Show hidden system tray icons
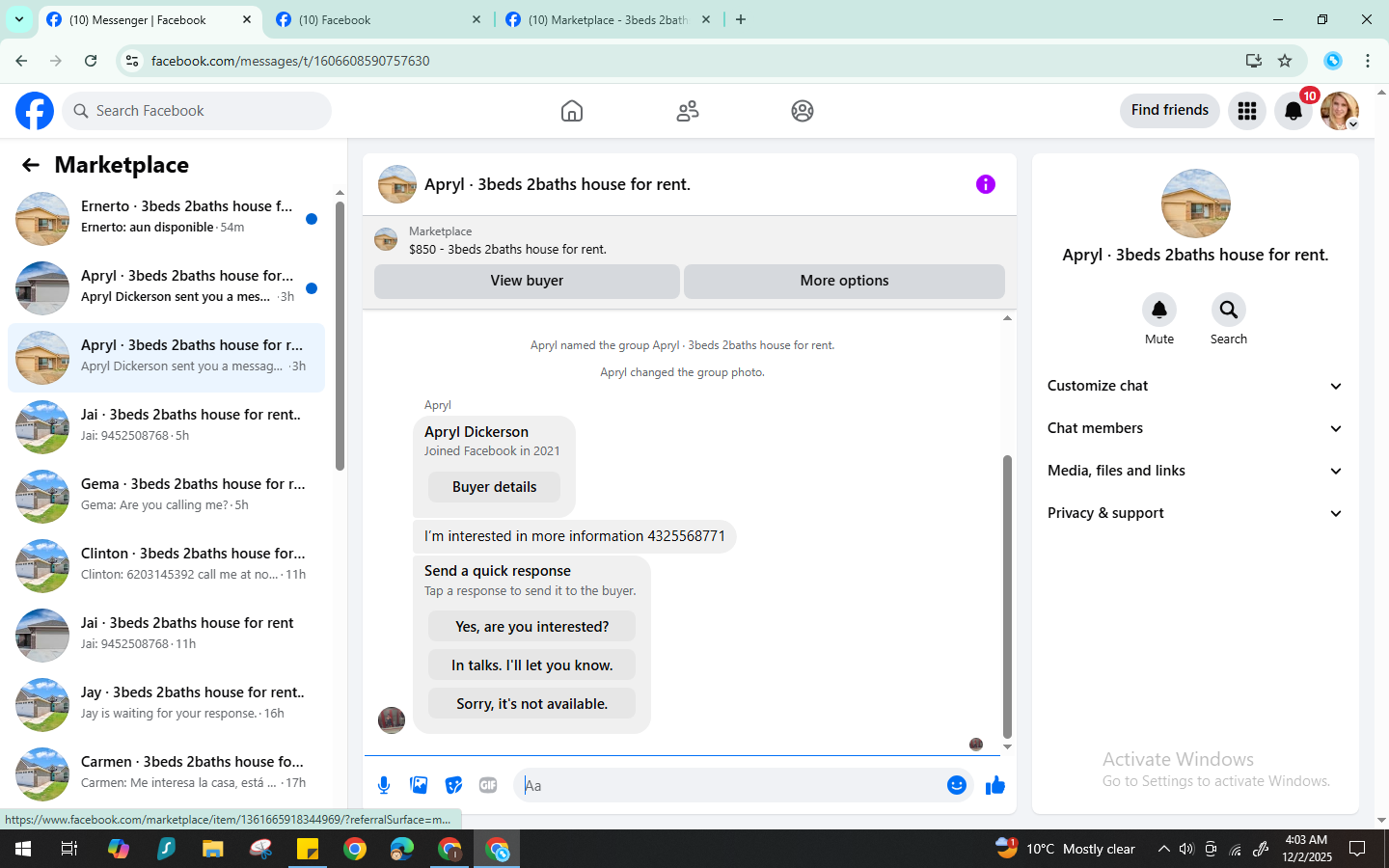The width and height of the screenshot is (1389, 868). click(x=1163, y=849)
